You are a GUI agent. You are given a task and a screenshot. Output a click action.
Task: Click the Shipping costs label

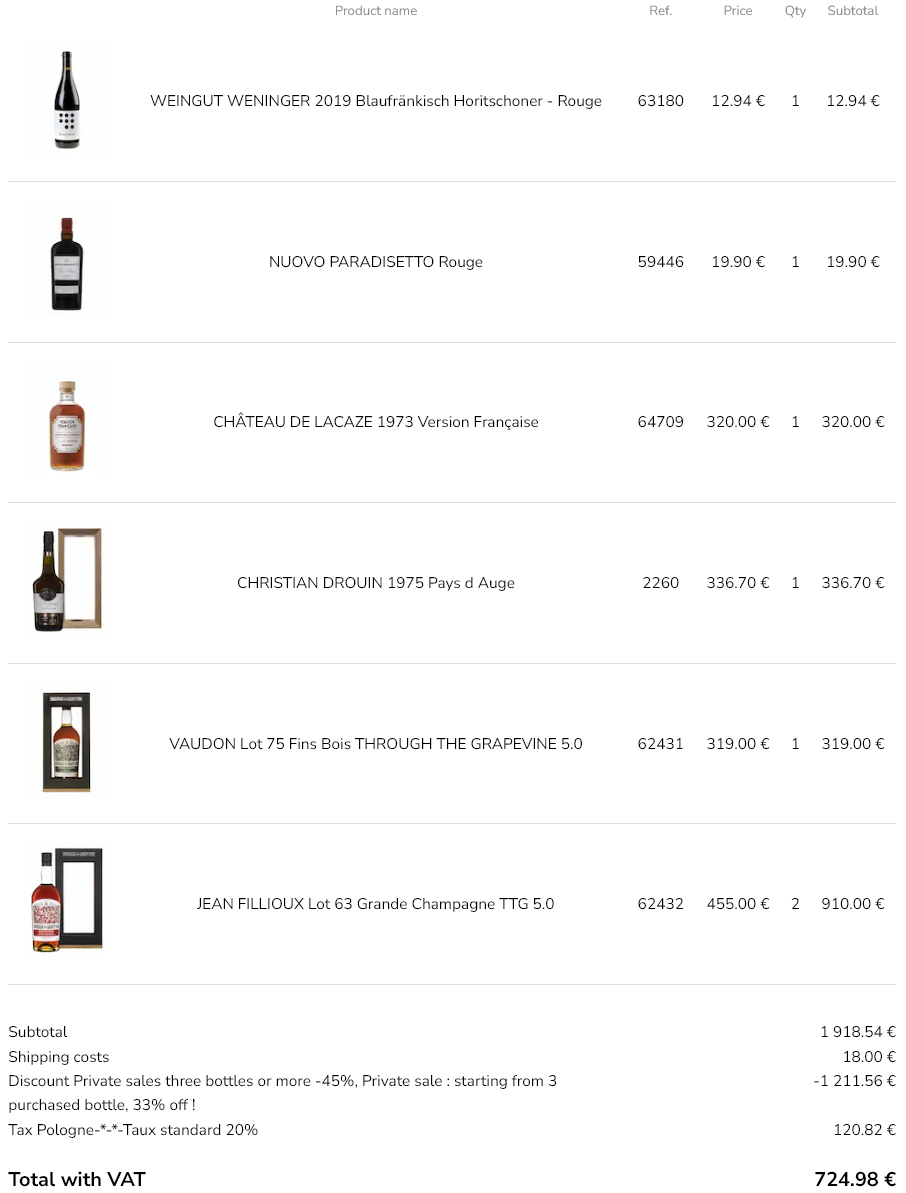point(59,1057)
